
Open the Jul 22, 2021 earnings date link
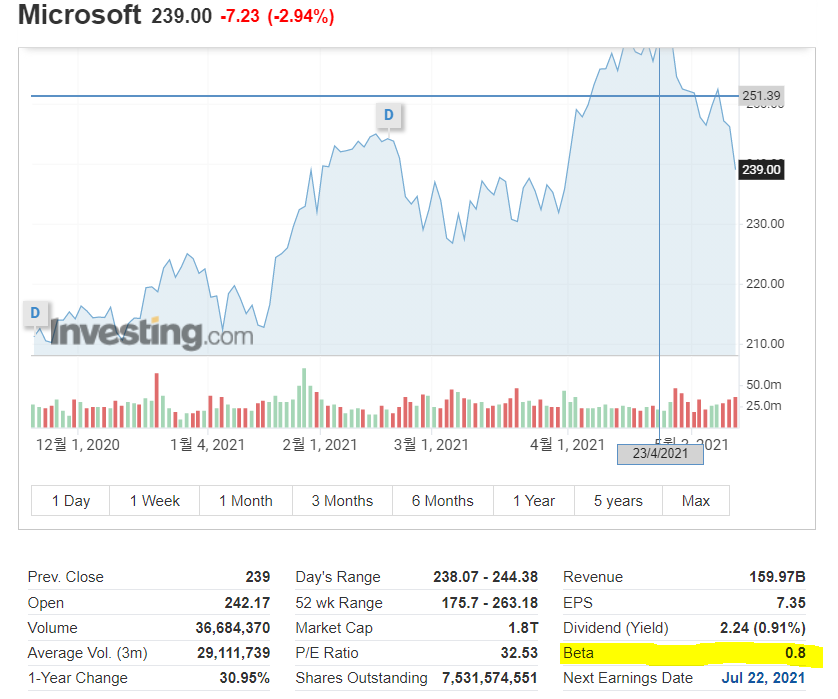tap(763, 678)
